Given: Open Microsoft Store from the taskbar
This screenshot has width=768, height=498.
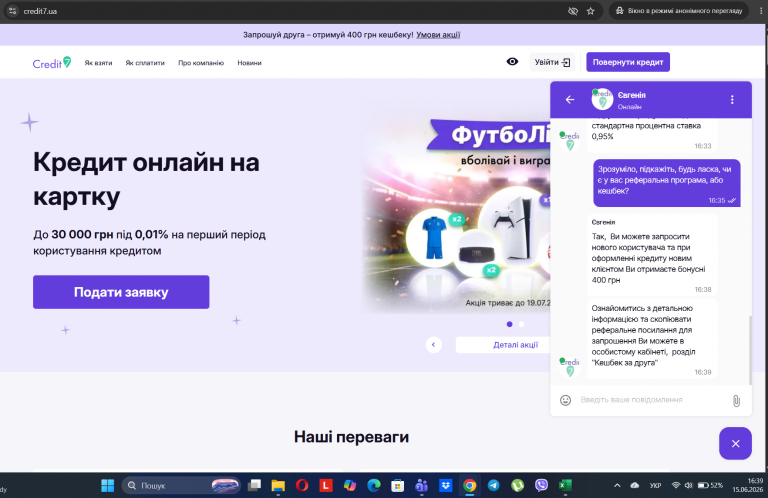Looking at the screenshot, I should (x=398, y=485).
